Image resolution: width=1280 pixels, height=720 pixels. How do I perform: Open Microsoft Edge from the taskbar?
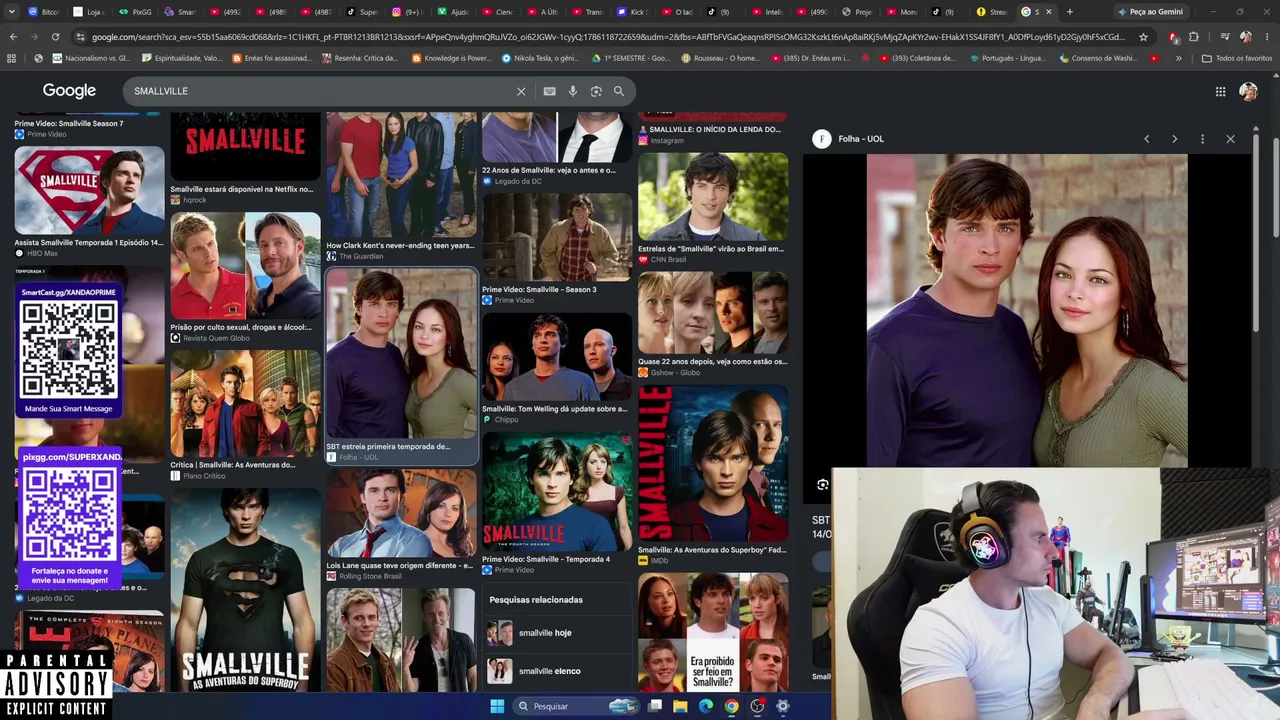[706, 706]
